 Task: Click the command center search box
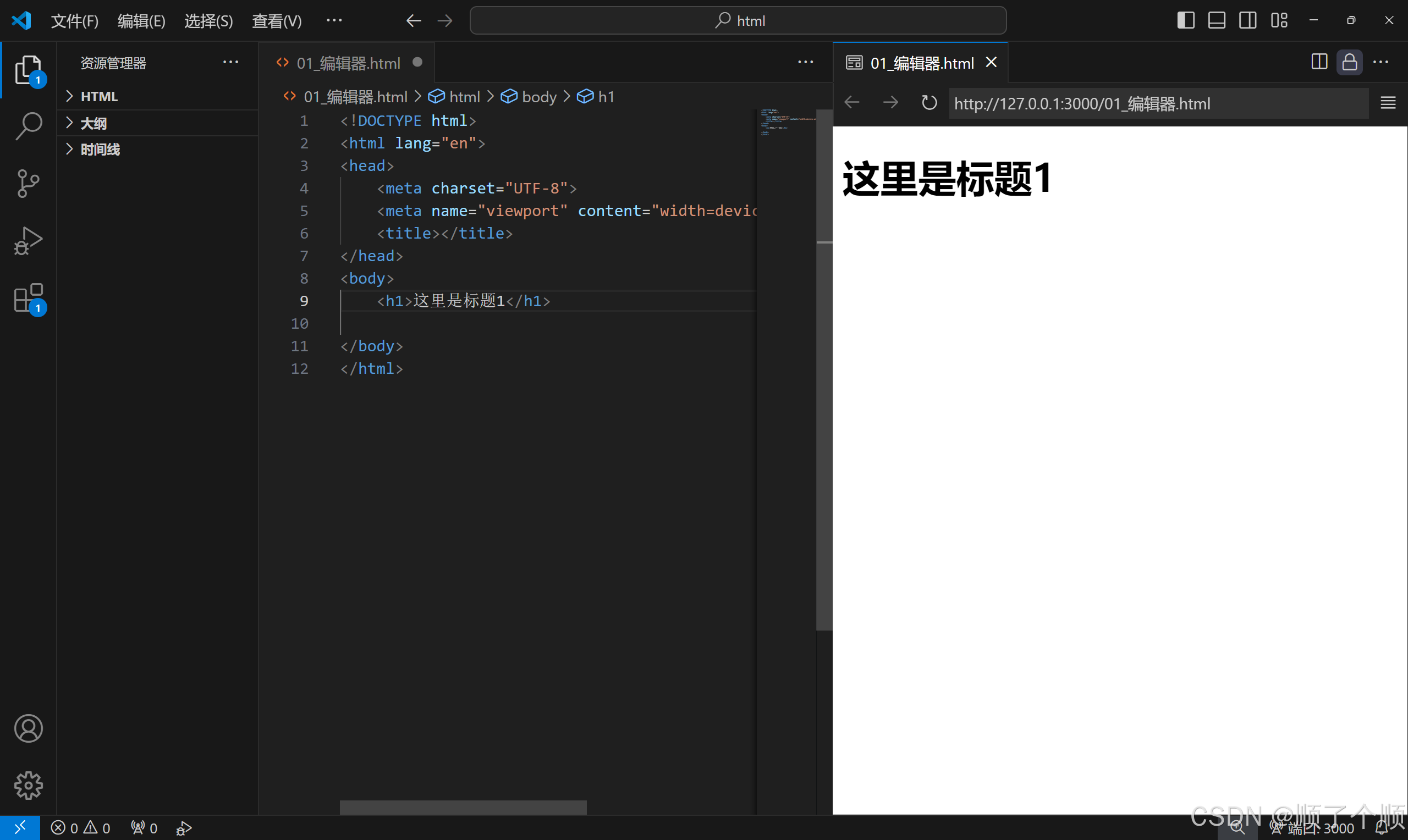click(x=738, y=20)
